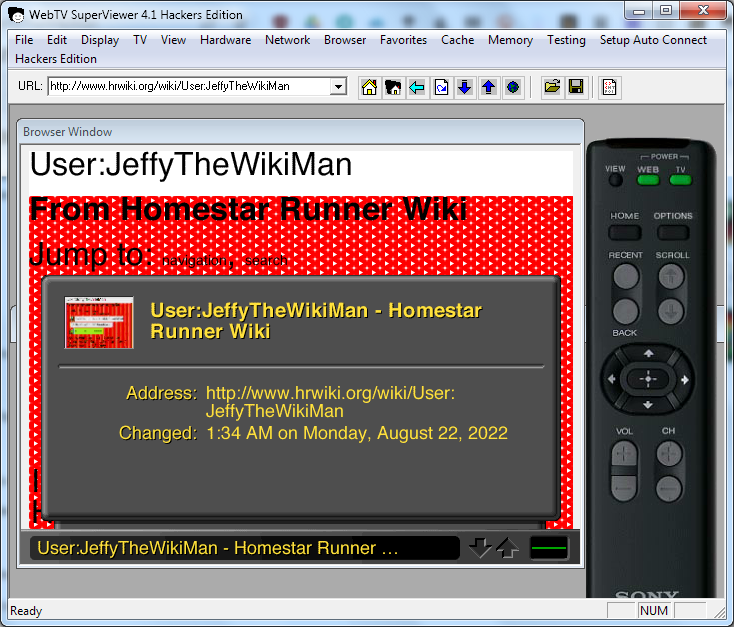734x627 pixels.
Task: Open the Display menu
Action: tap(100, 40)
